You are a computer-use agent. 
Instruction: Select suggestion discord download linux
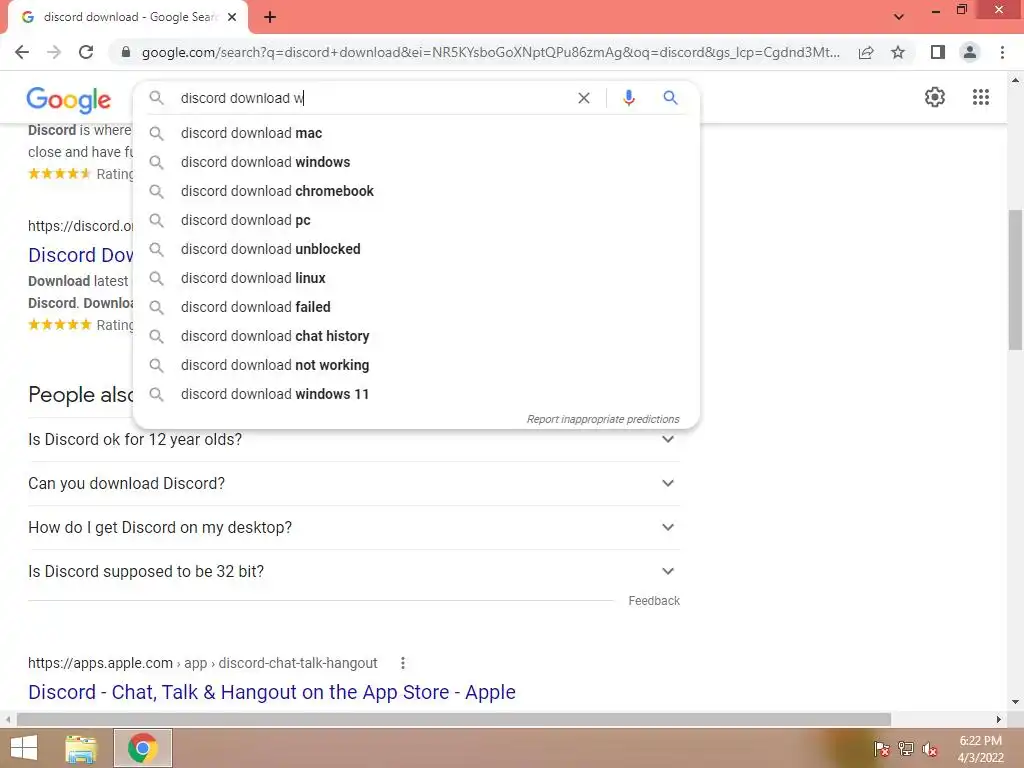416,278
